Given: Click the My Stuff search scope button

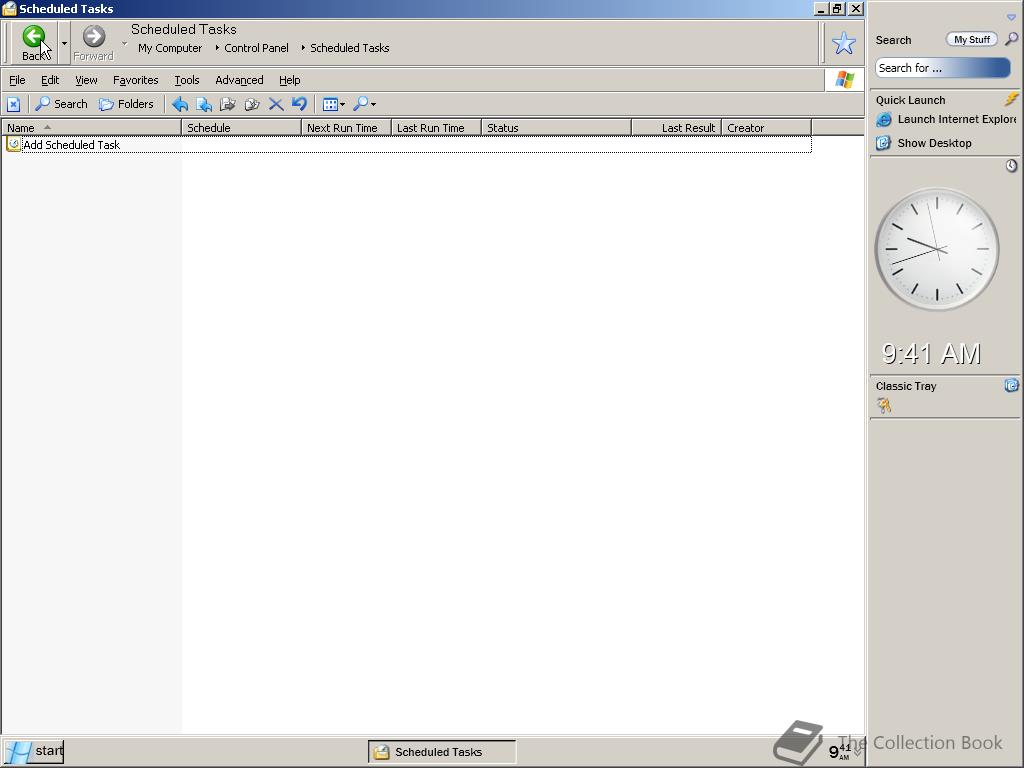Looking at the screenshot, I should (972, 40).
